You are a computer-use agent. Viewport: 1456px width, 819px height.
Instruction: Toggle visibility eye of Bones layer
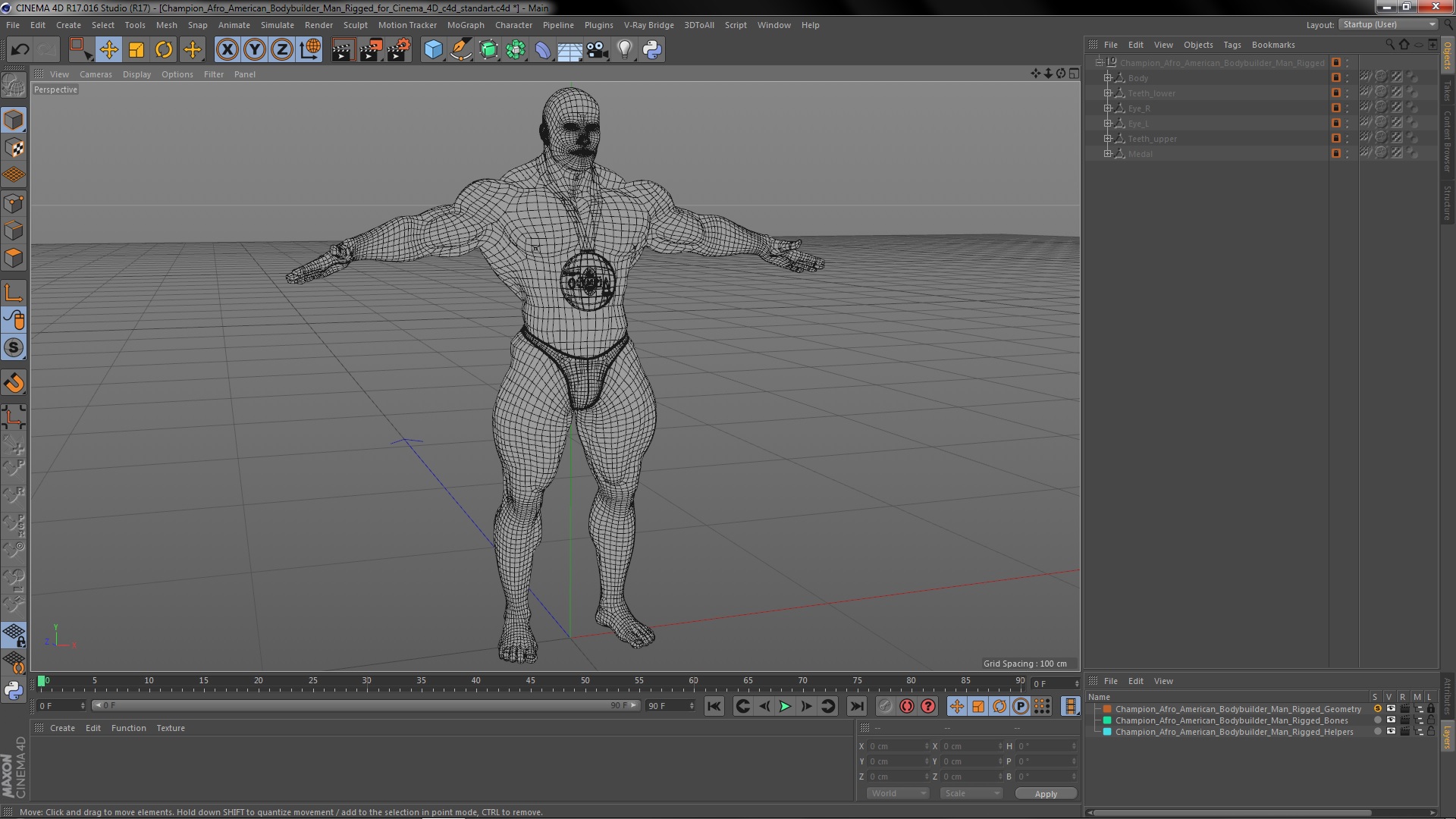pyautogui.click(x=1391, y=720)
